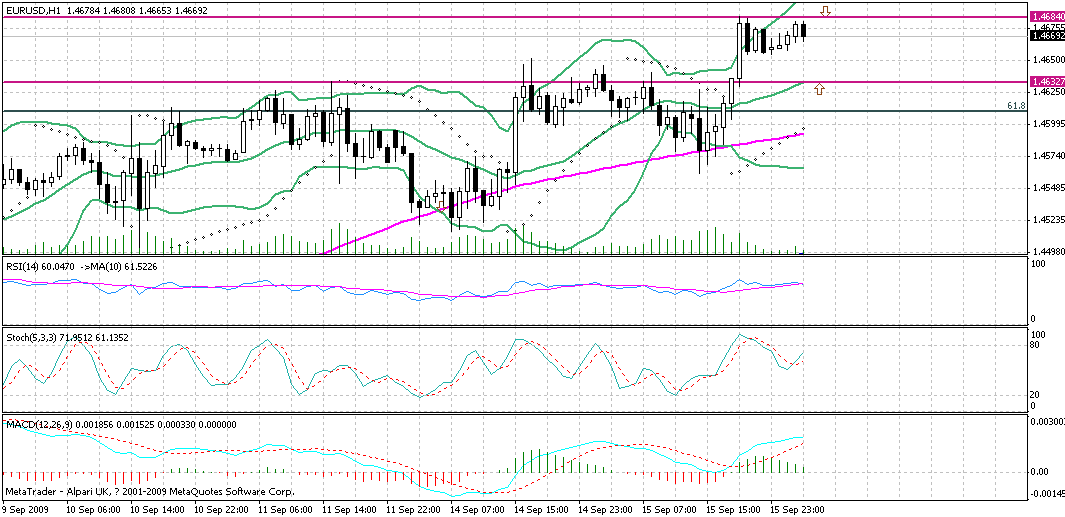The image size is (1065, 517).
Task: Click the 11 Sep 22:00 time label
Action: coord(414,509)
